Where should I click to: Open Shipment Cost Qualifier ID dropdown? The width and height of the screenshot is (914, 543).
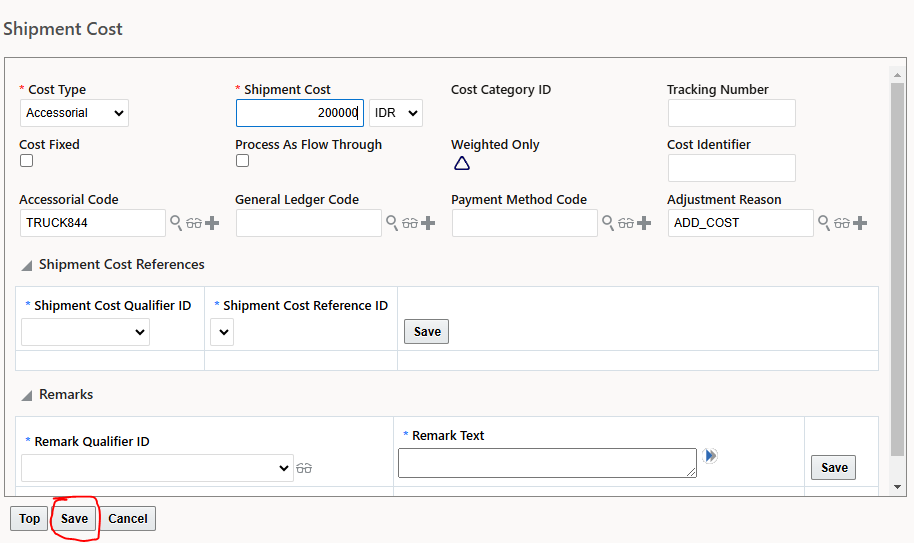point(85,332)
